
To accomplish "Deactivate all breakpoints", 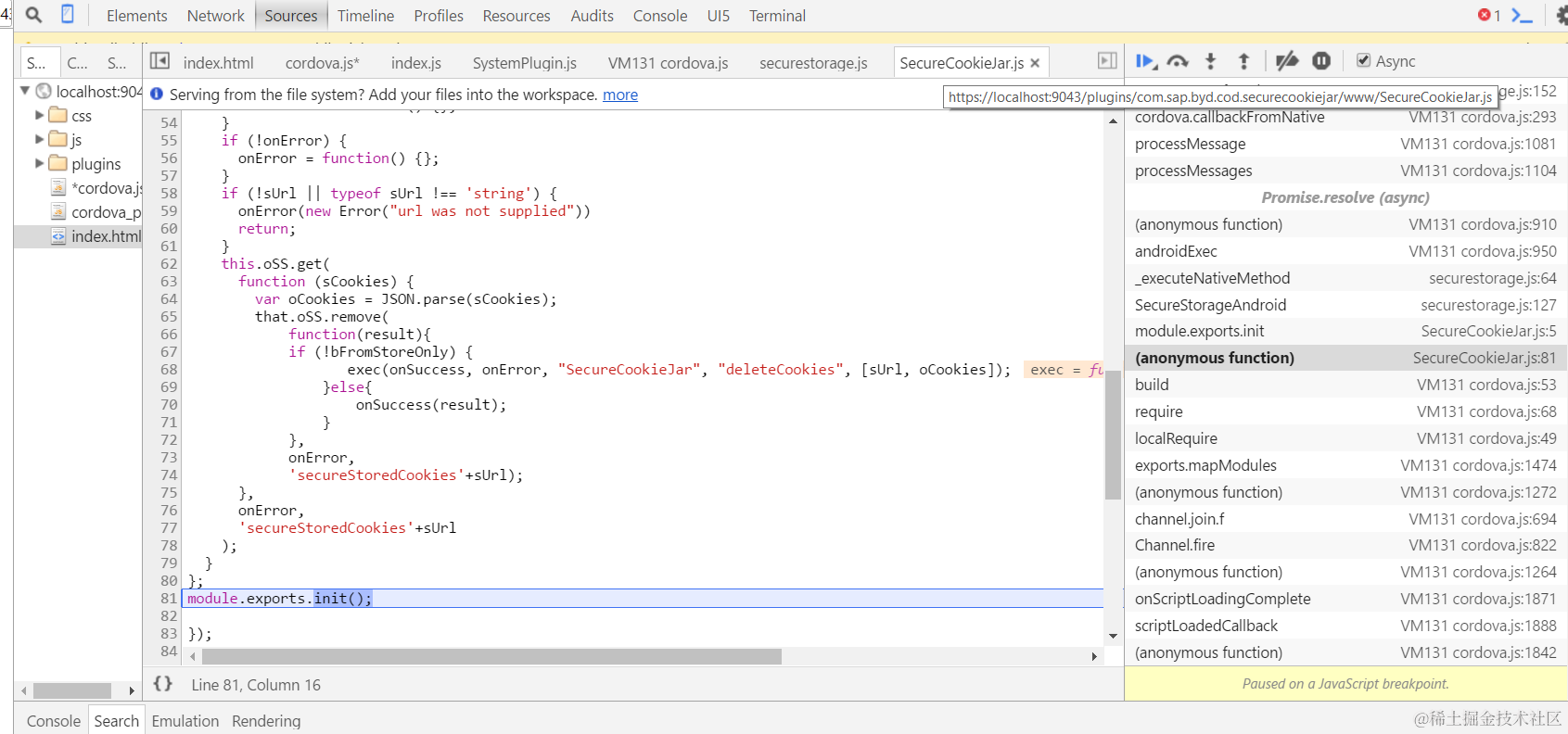I will [1287, 61].
